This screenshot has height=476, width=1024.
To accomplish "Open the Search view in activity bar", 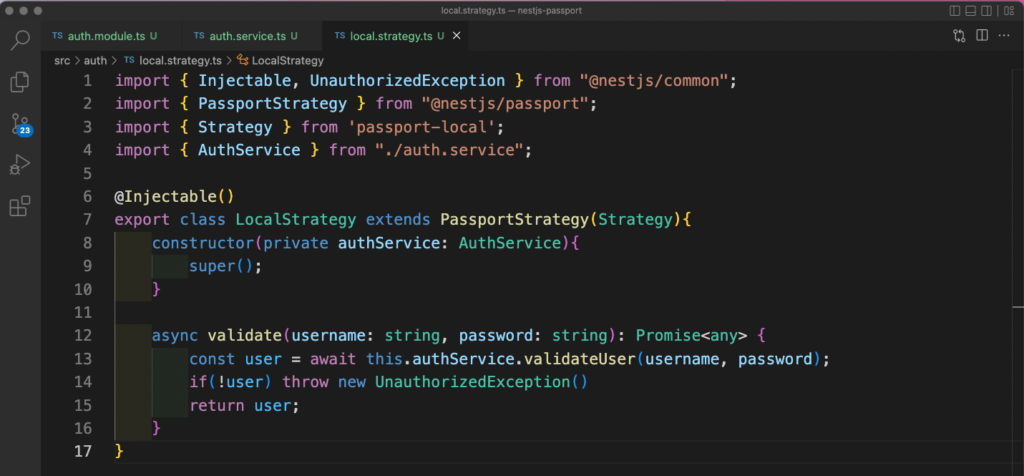I will pos(20,40).
